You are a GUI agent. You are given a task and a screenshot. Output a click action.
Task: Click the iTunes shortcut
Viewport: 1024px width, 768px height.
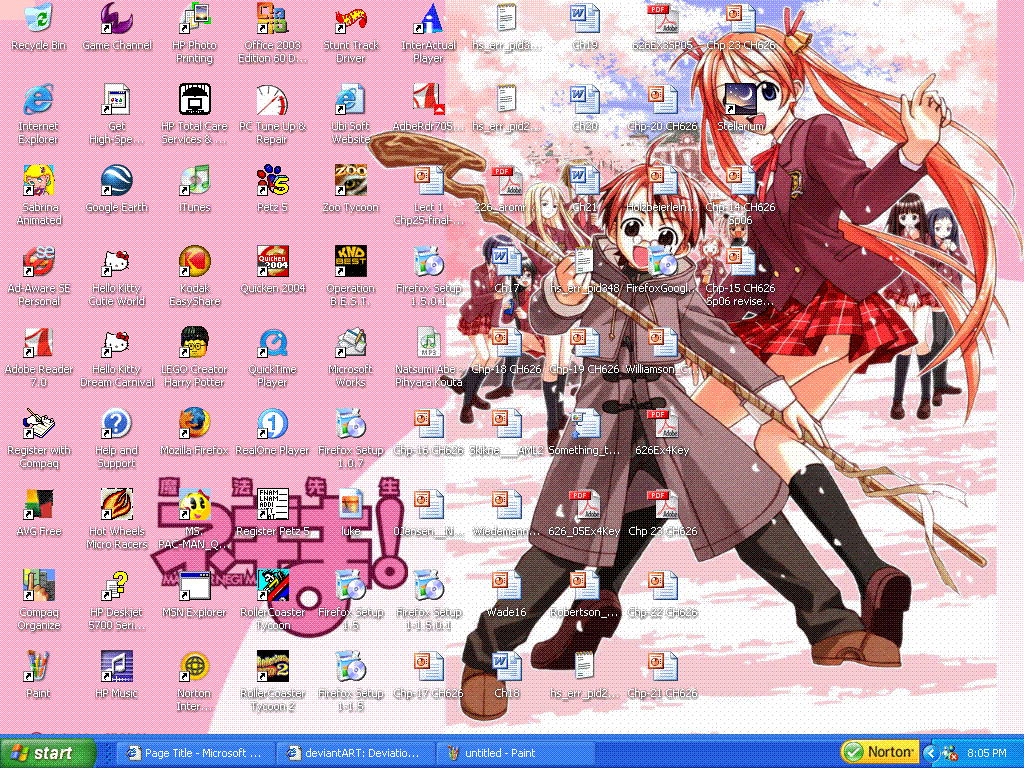[195, 180]
